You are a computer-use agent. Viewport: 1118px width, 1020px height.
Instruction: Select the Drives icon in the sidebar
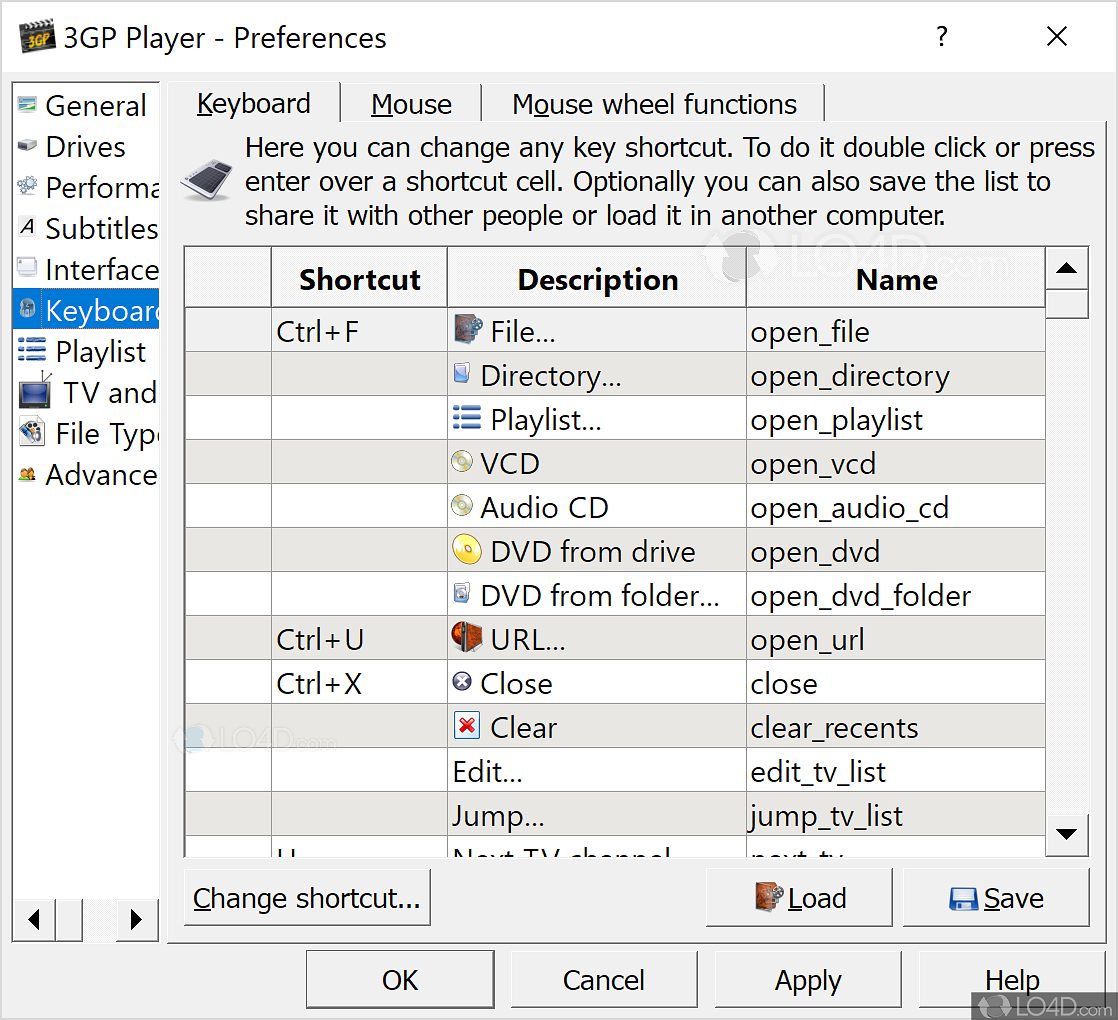coord(26,146)
